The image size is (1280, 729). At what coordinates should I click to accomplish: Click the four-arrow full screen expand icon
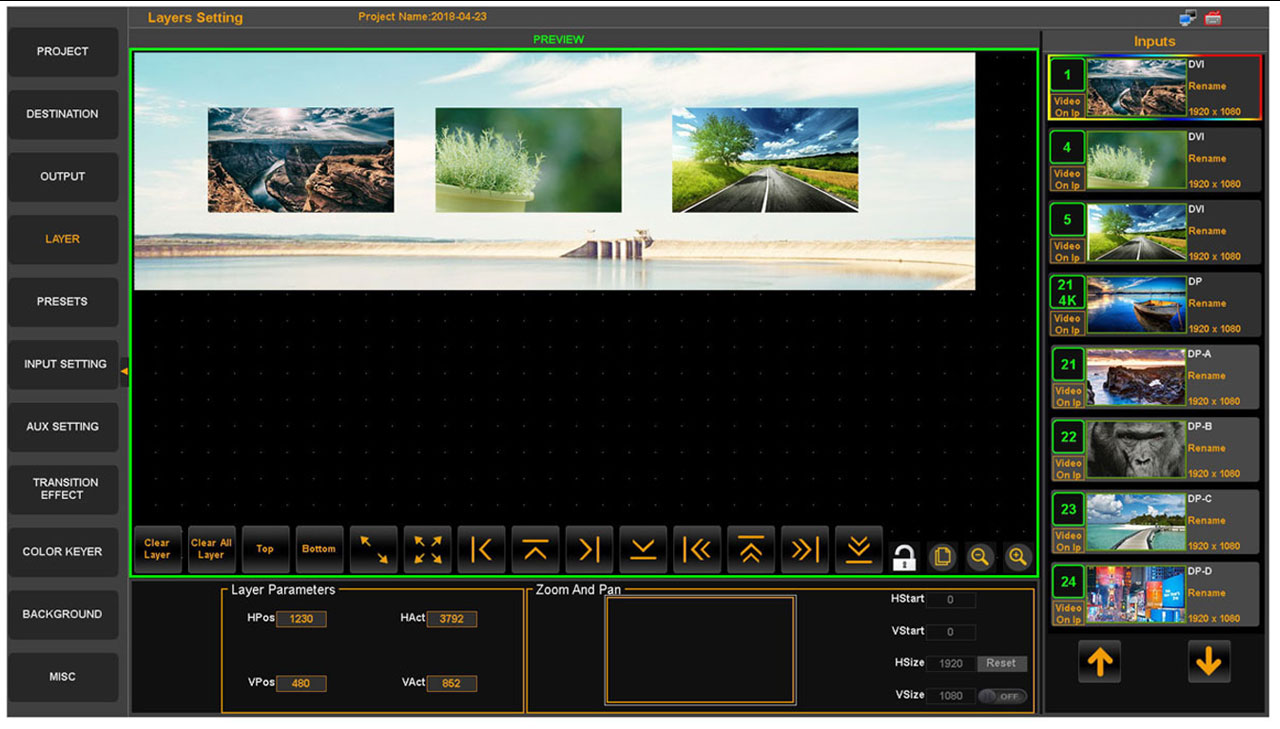(x=427, y=549)
